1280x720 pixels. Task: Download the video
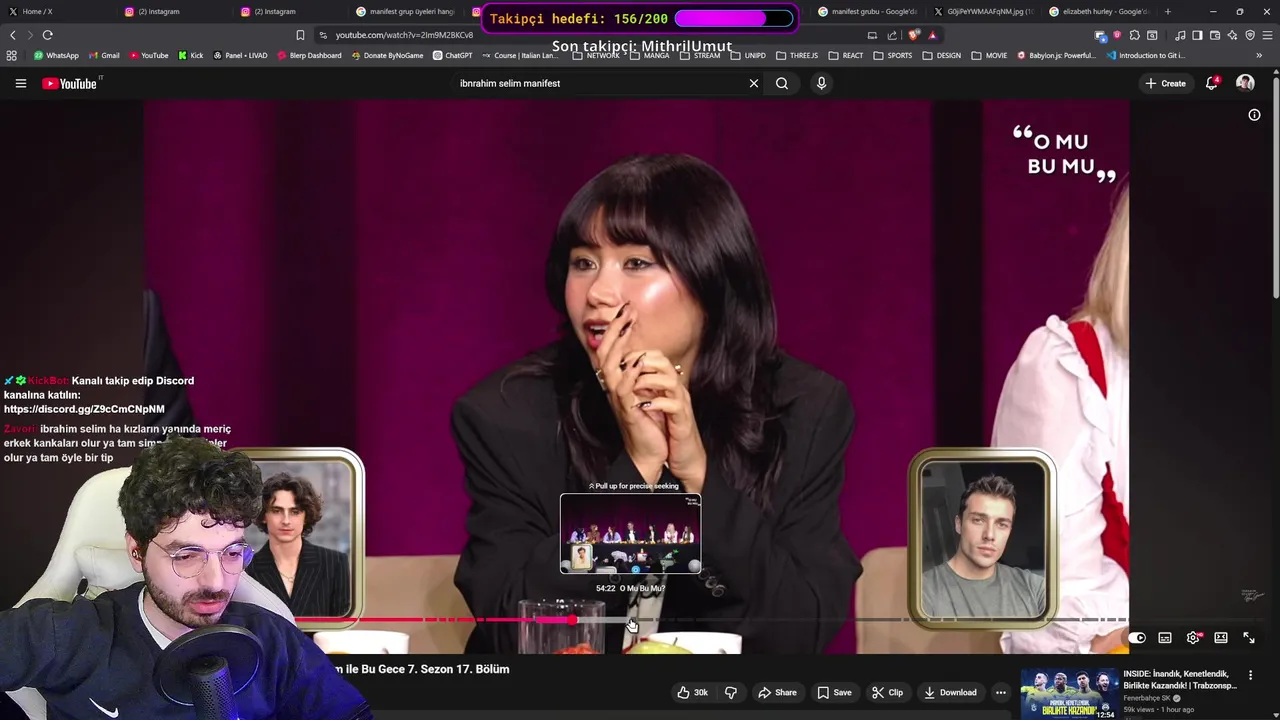coord(950,692)
